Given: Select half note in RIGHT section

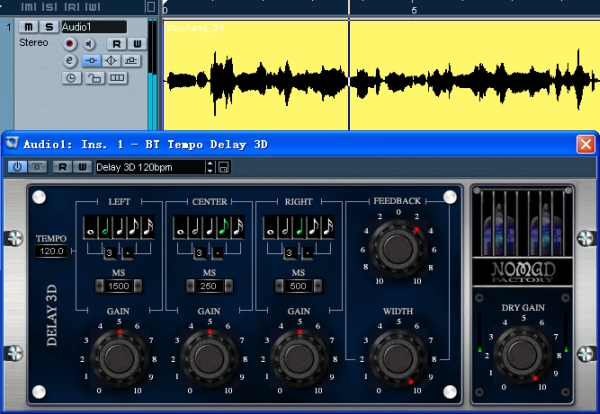Looking at the screenshot, I should (285, 228).
